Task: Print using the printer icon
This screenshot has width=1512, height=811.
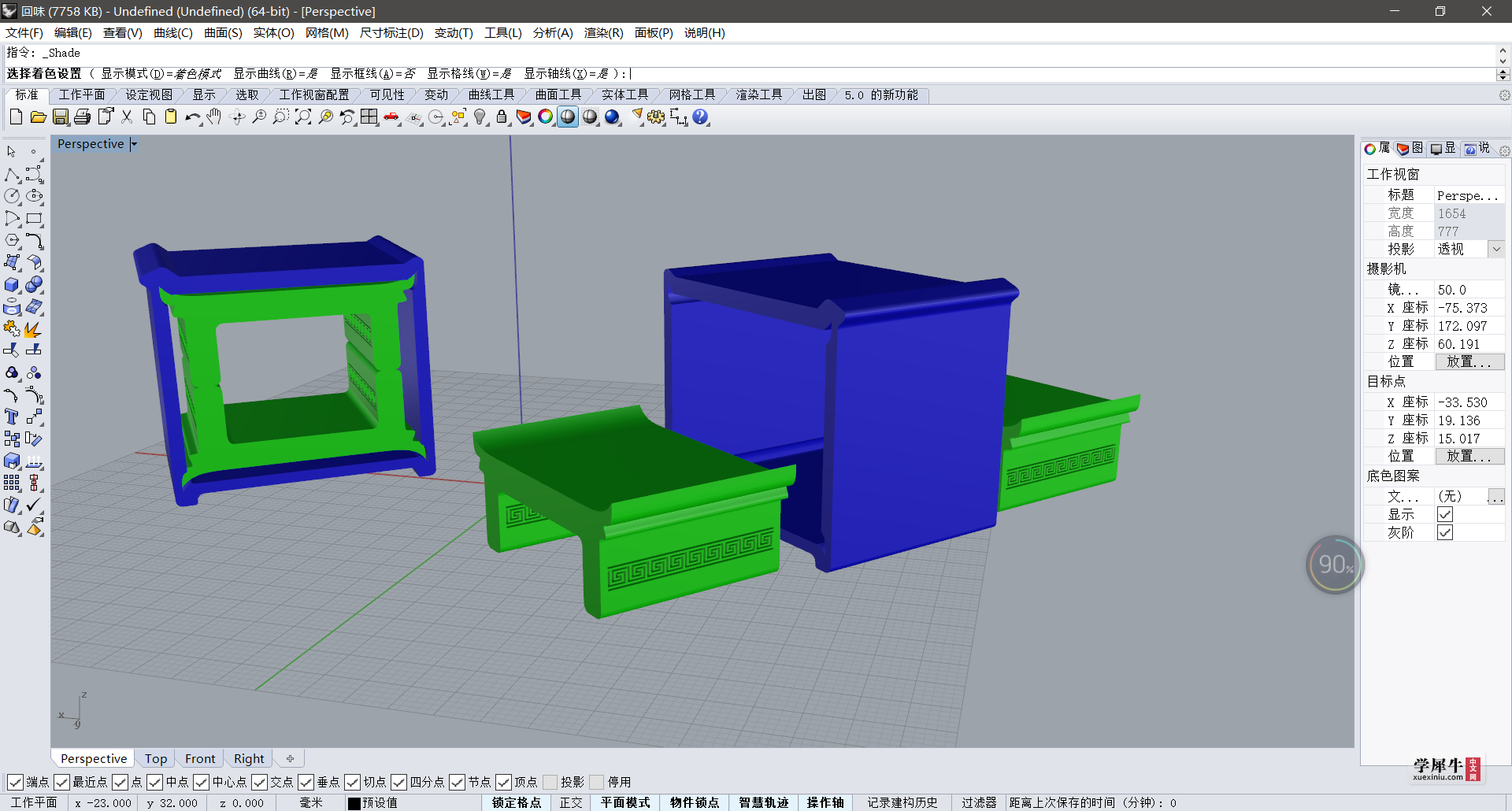Action: [x=83, y=117]
